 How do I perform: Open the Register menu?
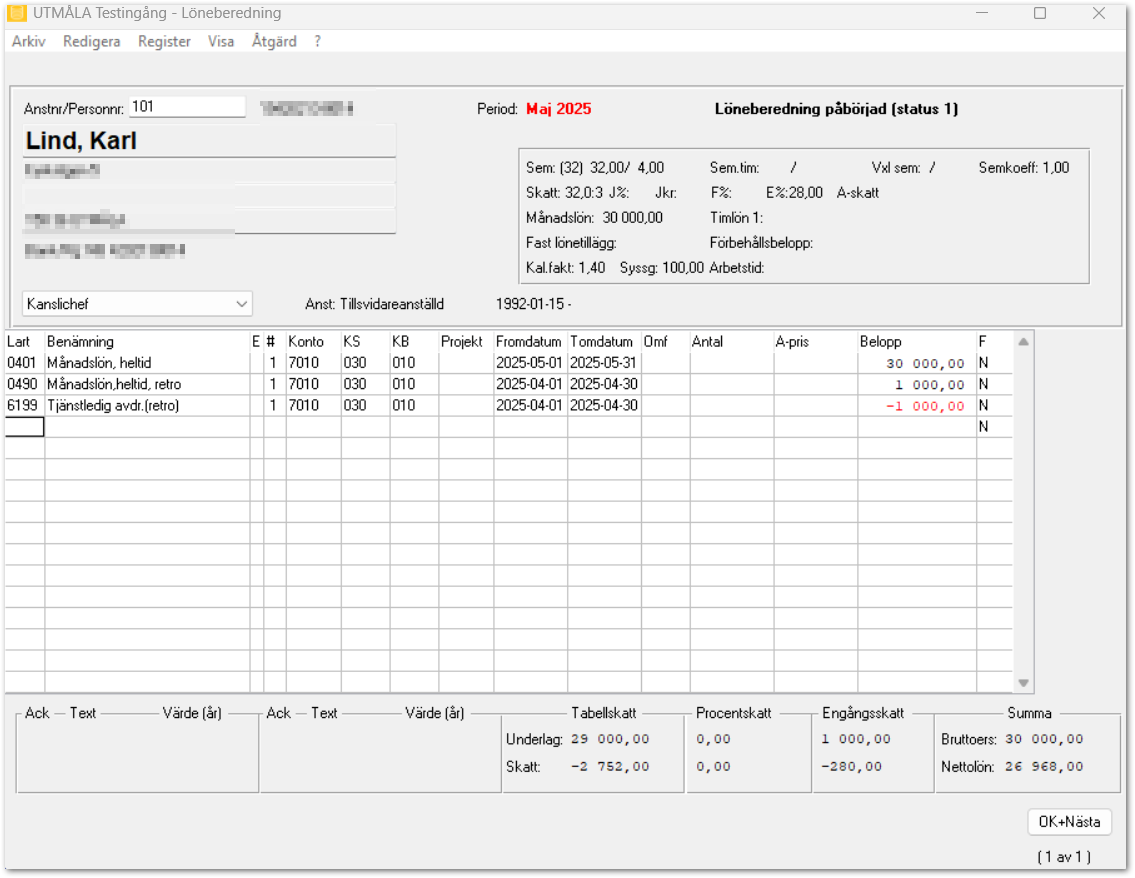164,41
